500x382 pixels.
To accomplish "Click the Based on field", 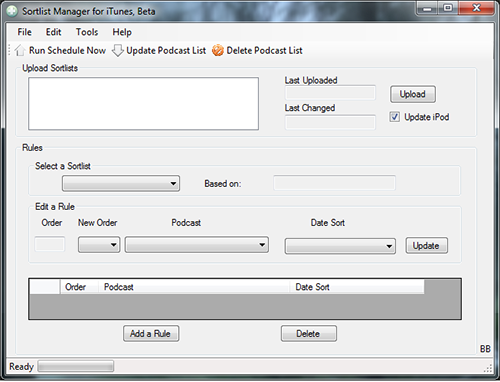I will [334, 183].
